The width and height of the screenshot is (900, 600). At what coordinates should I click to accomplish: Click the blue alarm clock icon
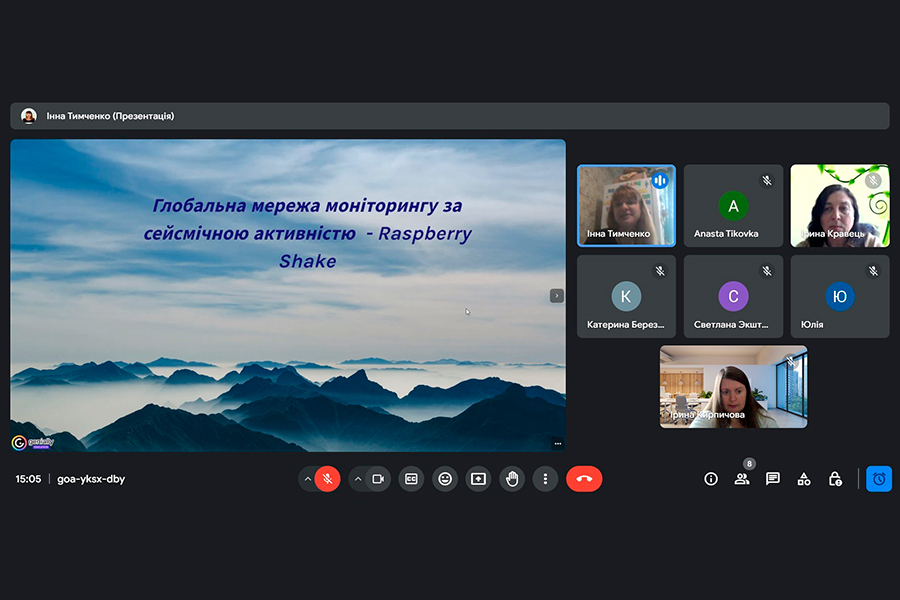click(x=879, y=479)
